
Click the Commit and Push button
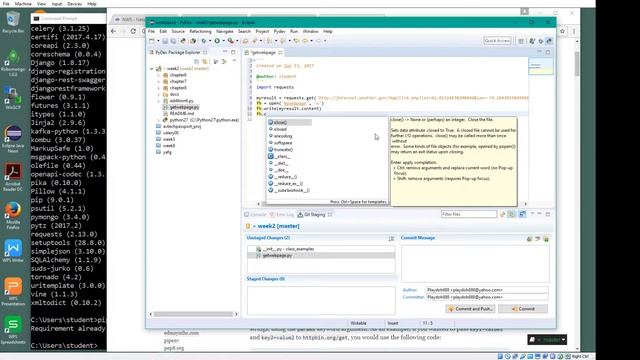(x=471, y=309)
